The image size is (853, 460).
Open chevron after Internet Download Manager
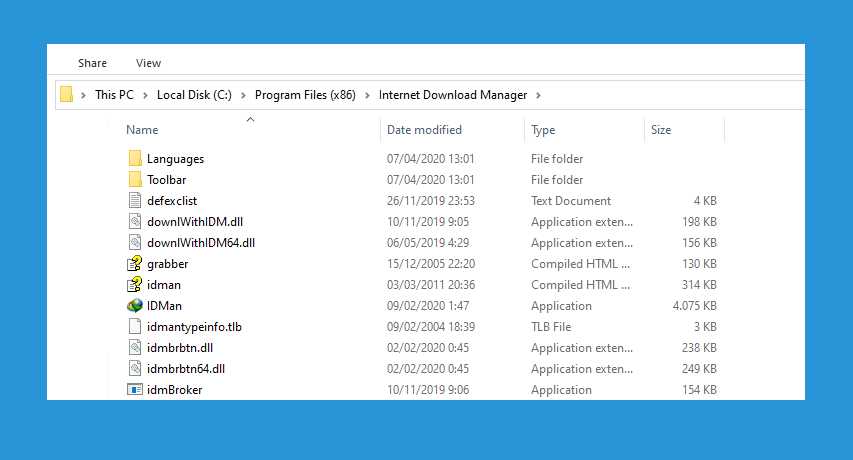click(x=538, y=95)
